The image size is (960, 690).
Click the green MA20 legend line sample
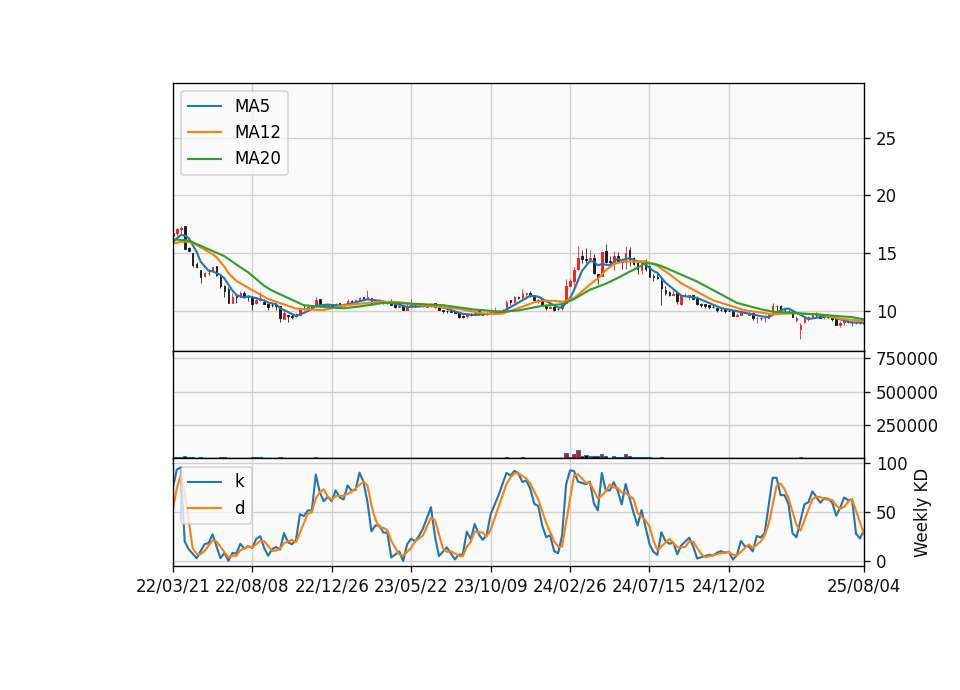pyautogui.click(x=204, y=158)
